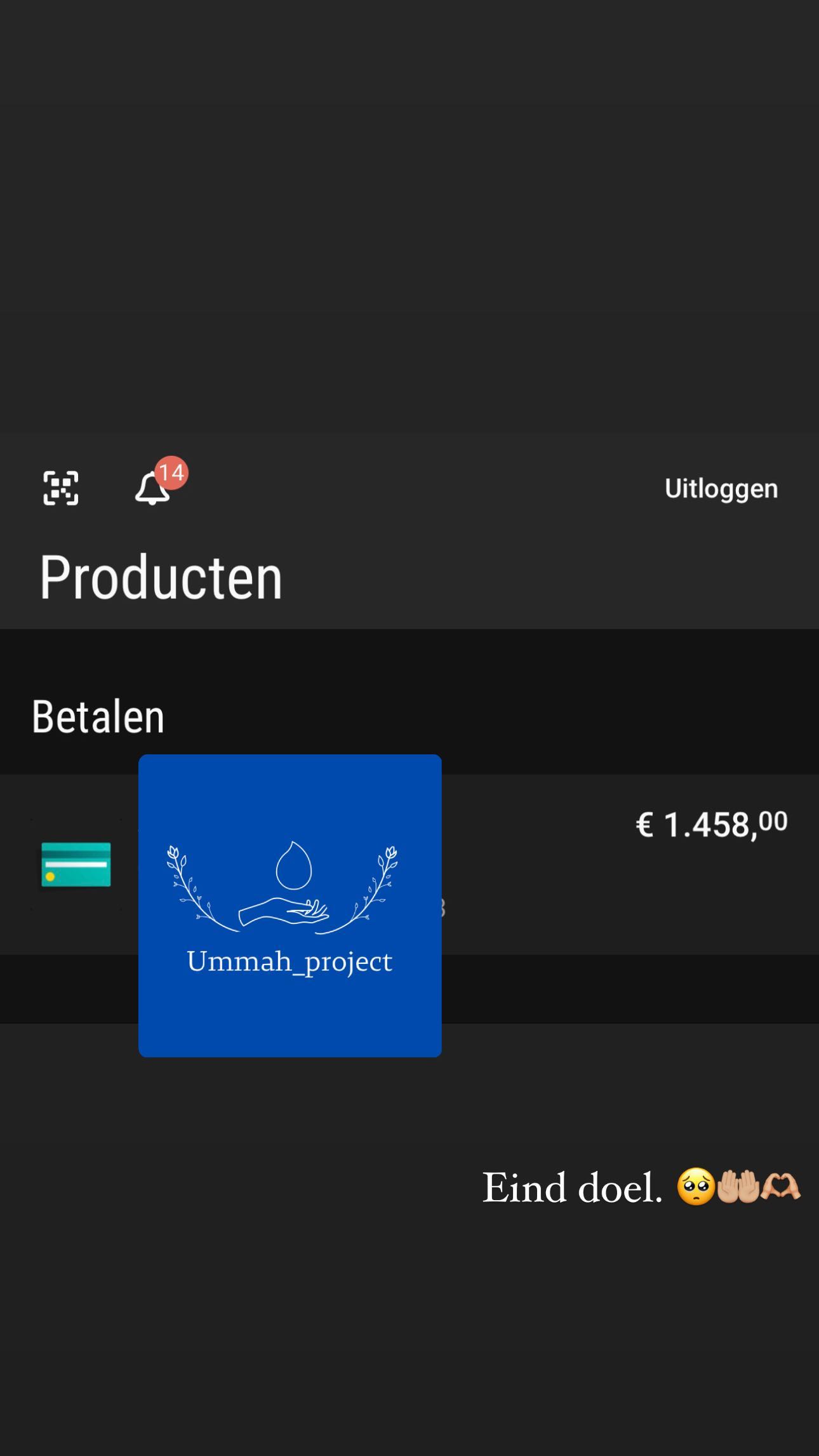Viewport: 819px width, 1456px height.
Task: Click the hand illustration inside the blue sticker
Action: (x=284, y=913)
